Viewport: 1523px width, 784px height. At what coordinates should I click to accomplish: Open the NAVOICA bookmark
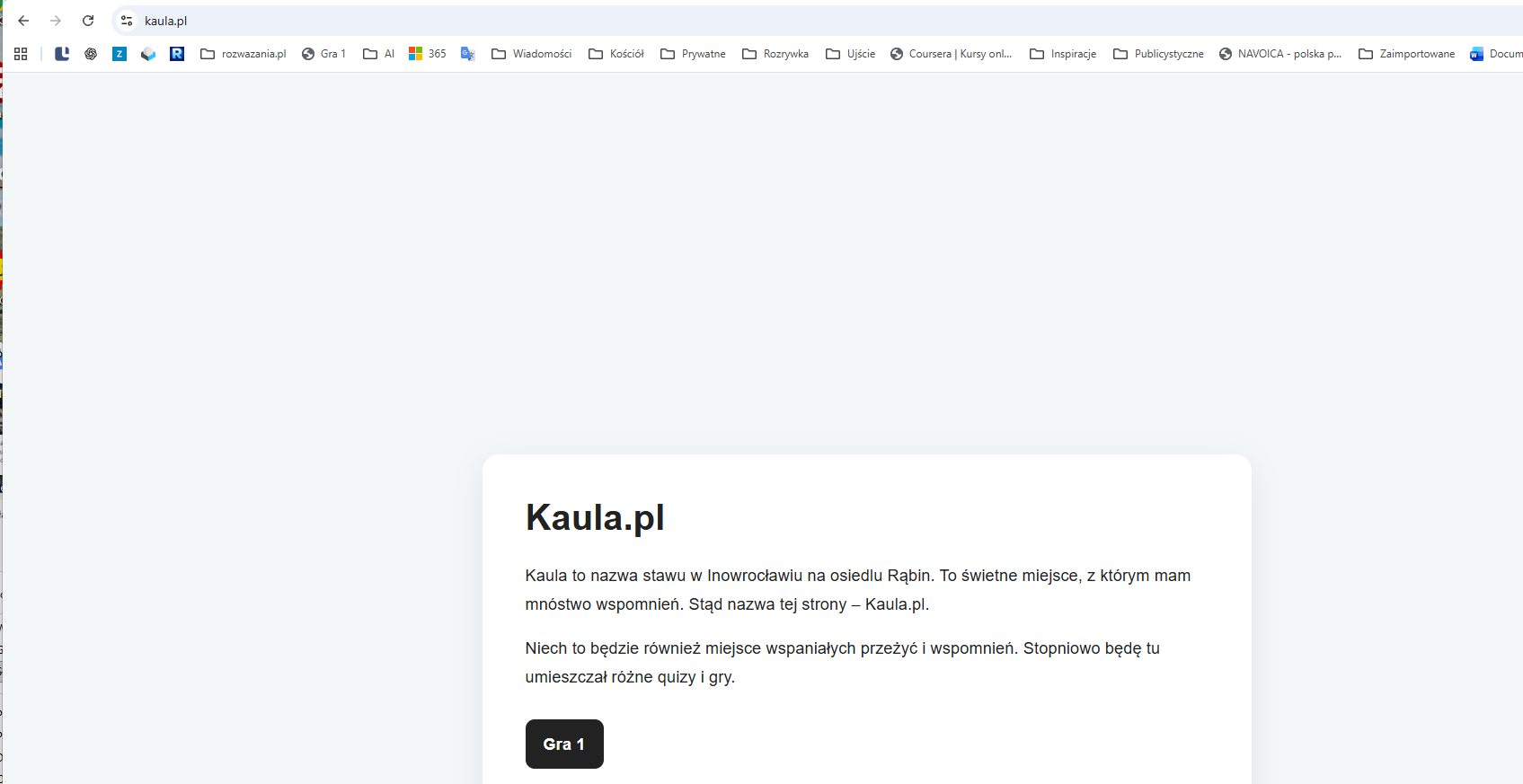[x=1279, y=54]
